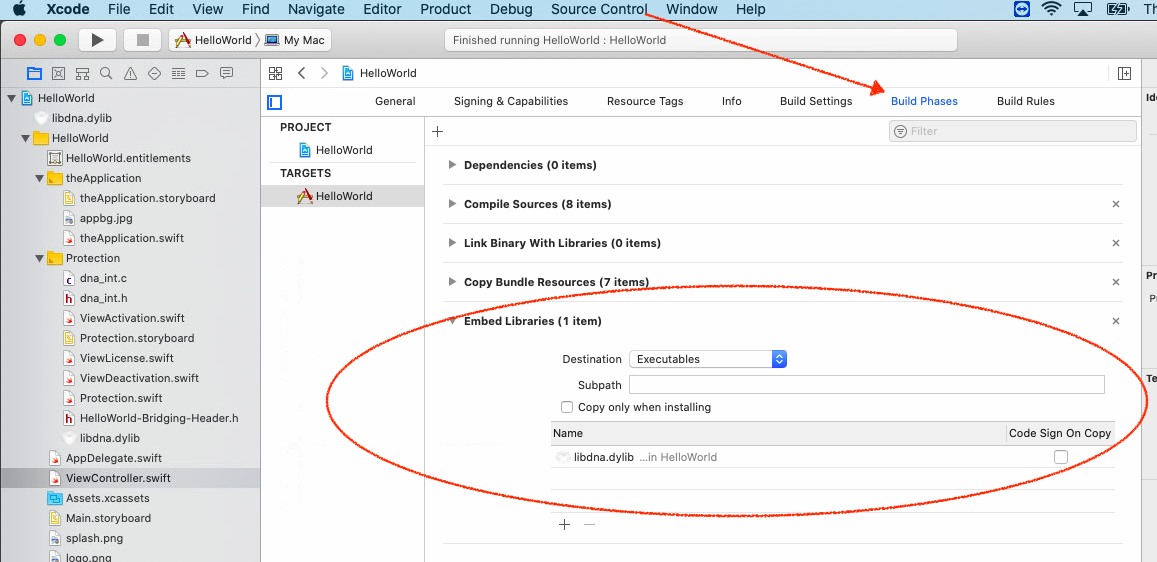Open the Breakpoint navigator icon
Image resolution: width=1157 pixels, height=562 pixels.
[202, 73]
